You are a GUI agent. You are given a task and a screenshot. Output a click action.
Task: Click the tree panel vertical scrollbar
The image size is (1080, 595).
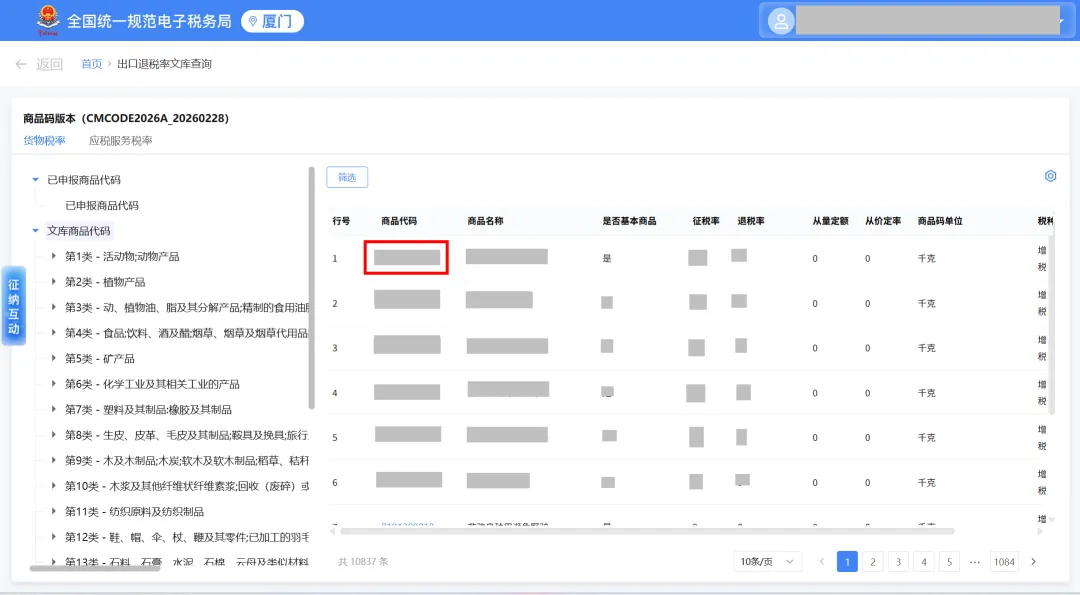pyautogui.click(x=312, y=287)
